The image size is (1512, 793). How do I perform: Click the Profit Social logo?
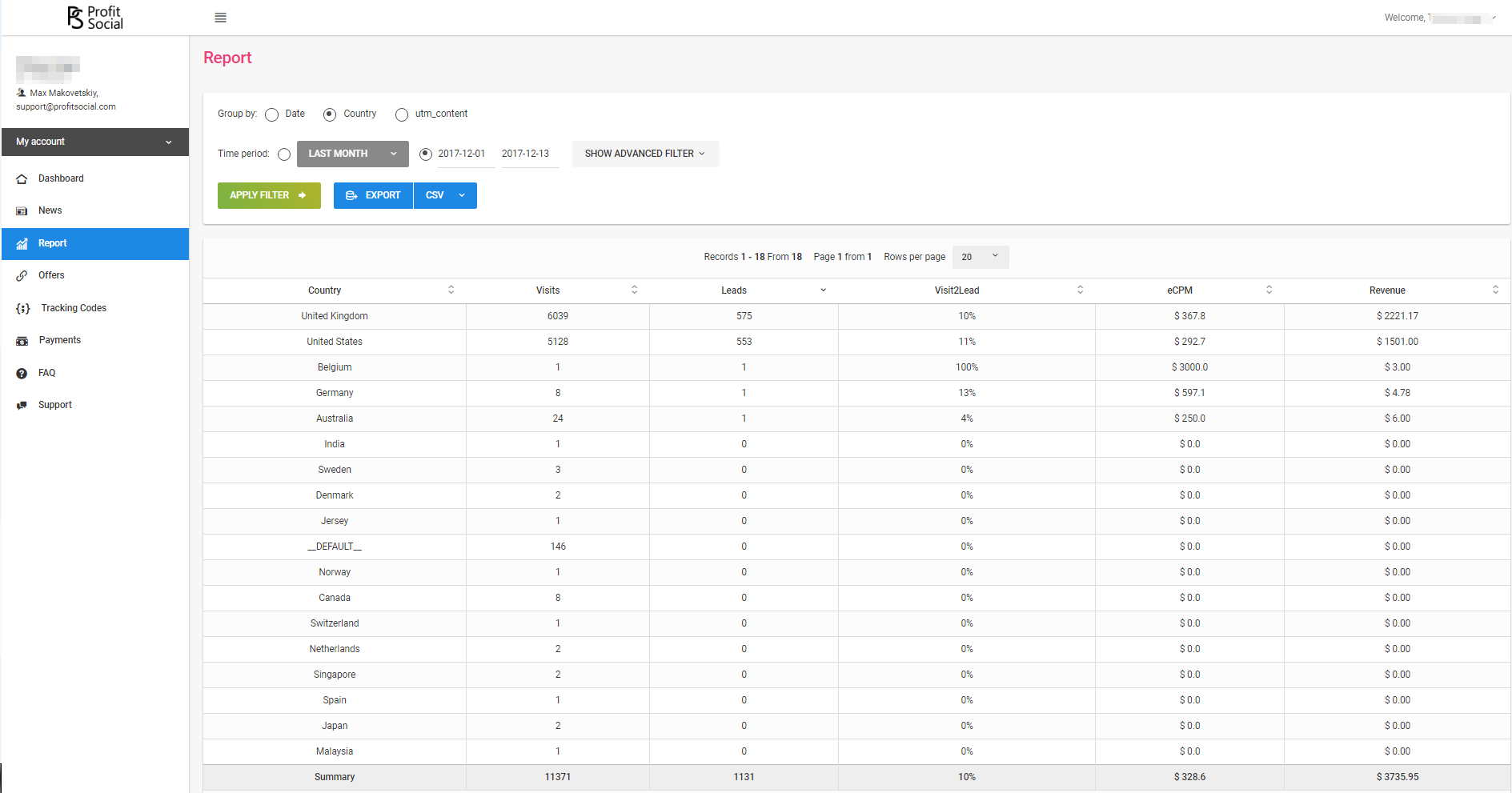pyautogui.click(x=95, y=18)
